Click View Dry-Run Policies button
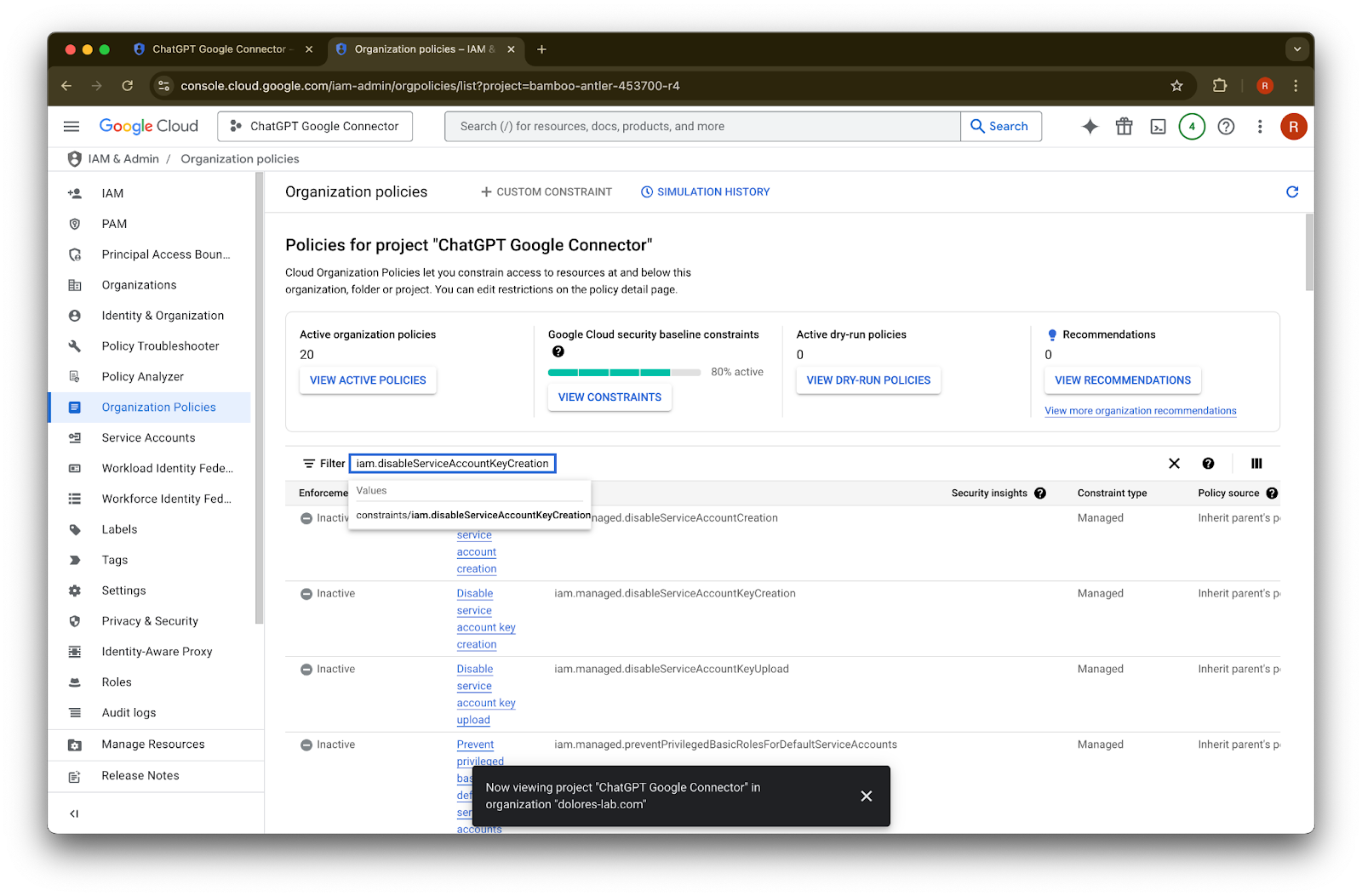This screenshot has width=1362, height=896. pos(868,380)
